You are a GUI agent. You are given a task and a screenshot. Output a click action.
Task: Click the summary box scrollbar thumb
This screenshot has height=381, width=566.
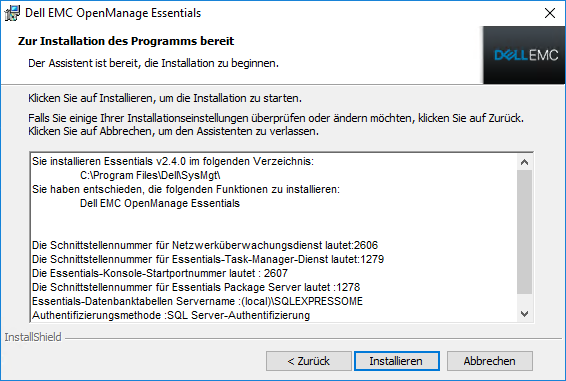(524, 232)
